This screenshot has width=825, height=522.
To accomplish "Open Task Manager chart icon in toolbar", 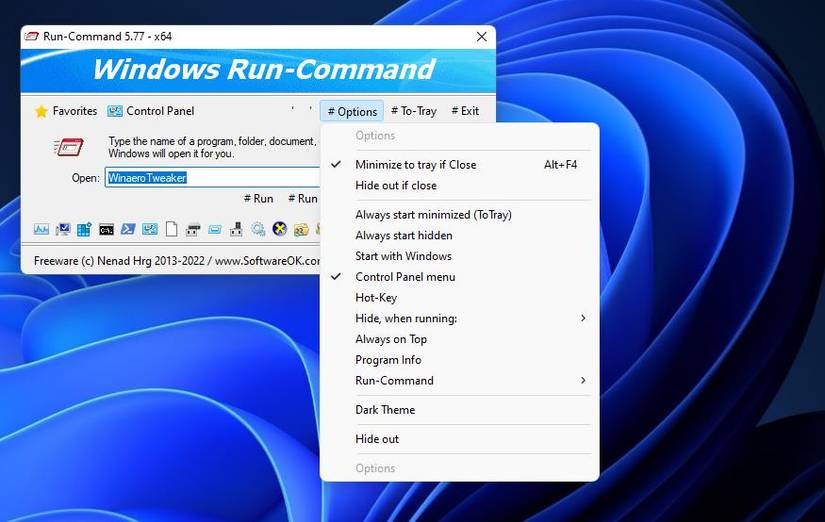I will (41, 229).
